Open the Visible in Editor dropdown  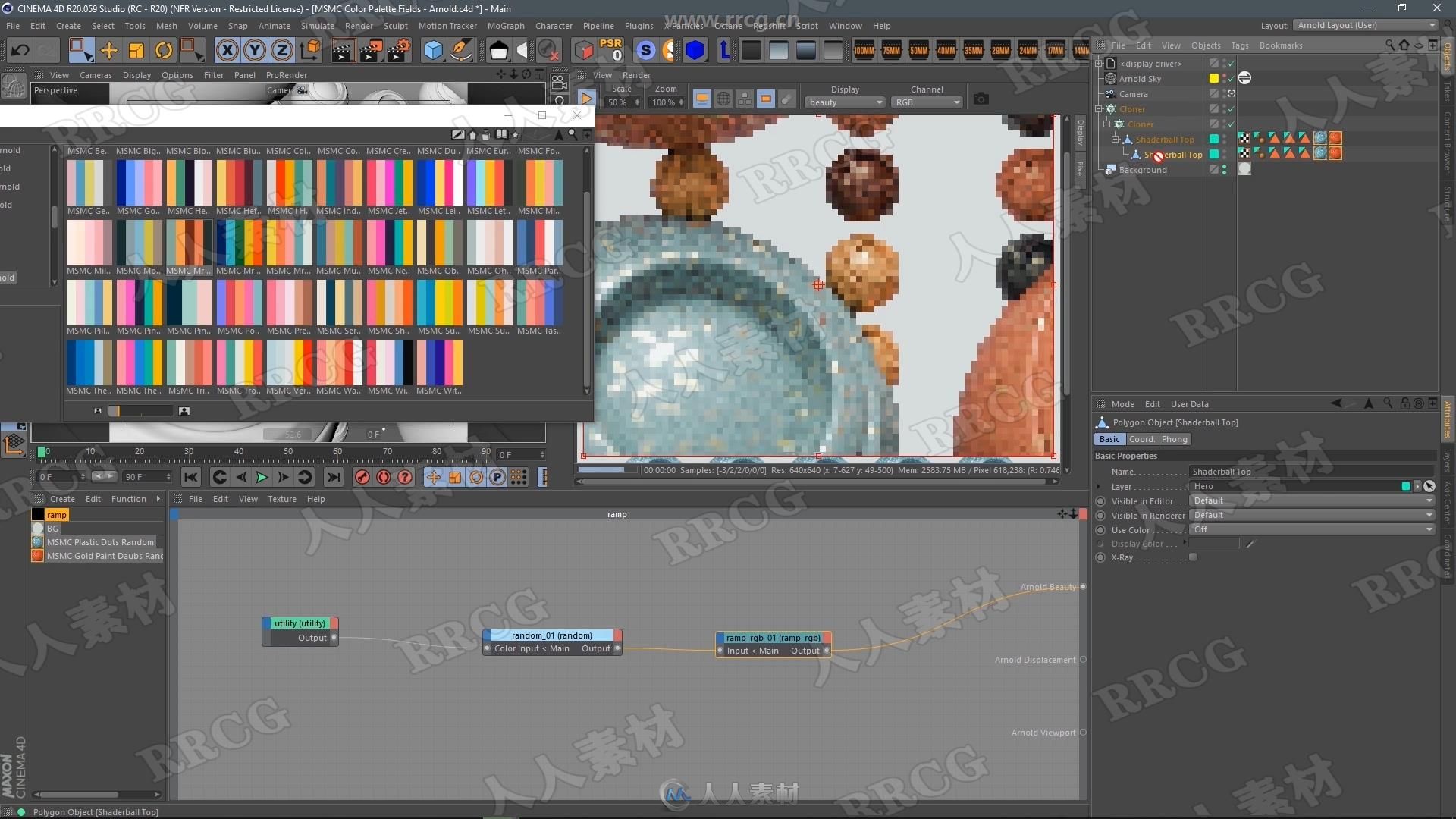pos(1312,500)
